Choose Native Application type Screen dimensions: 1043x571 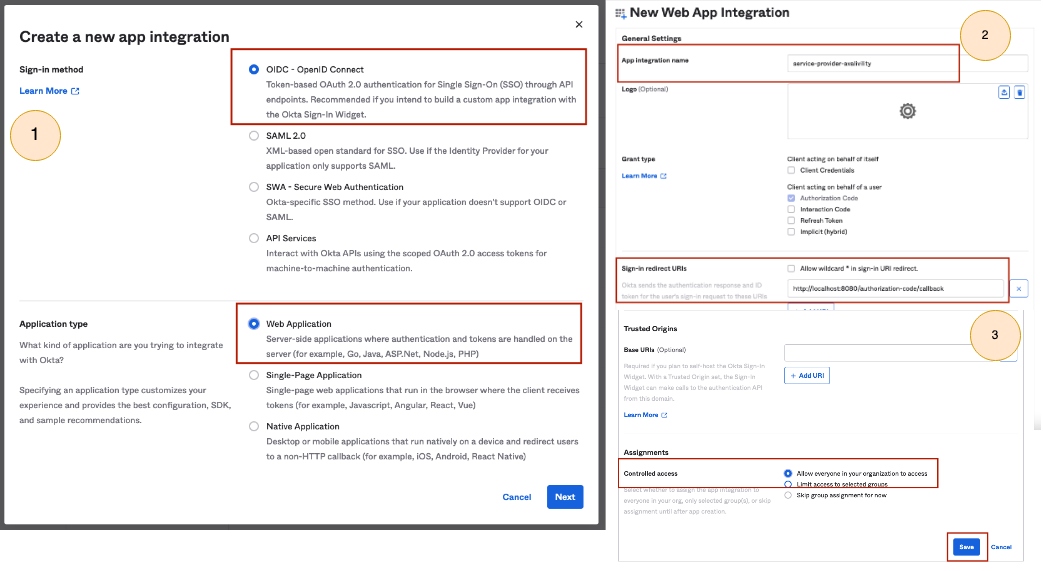click(254, 427)
